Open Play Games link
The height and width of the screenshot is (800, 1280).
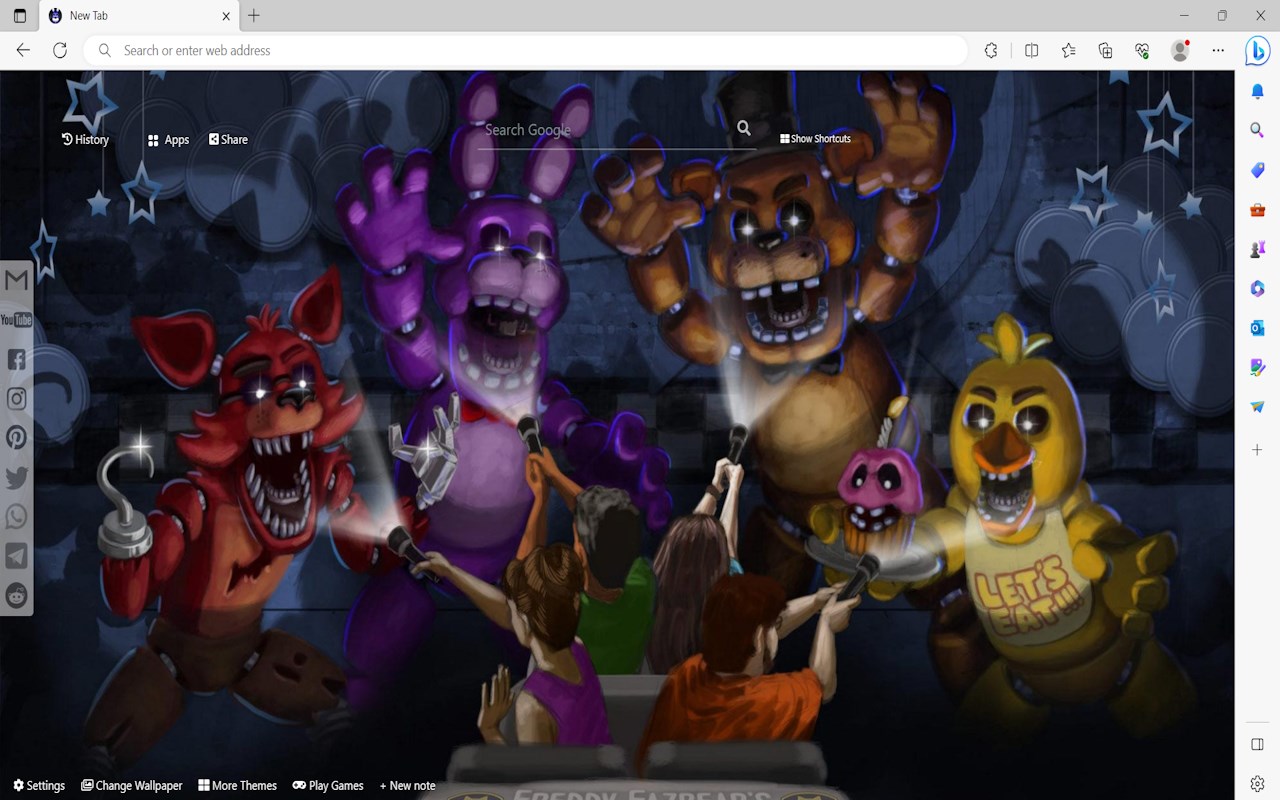pos(328,786)
